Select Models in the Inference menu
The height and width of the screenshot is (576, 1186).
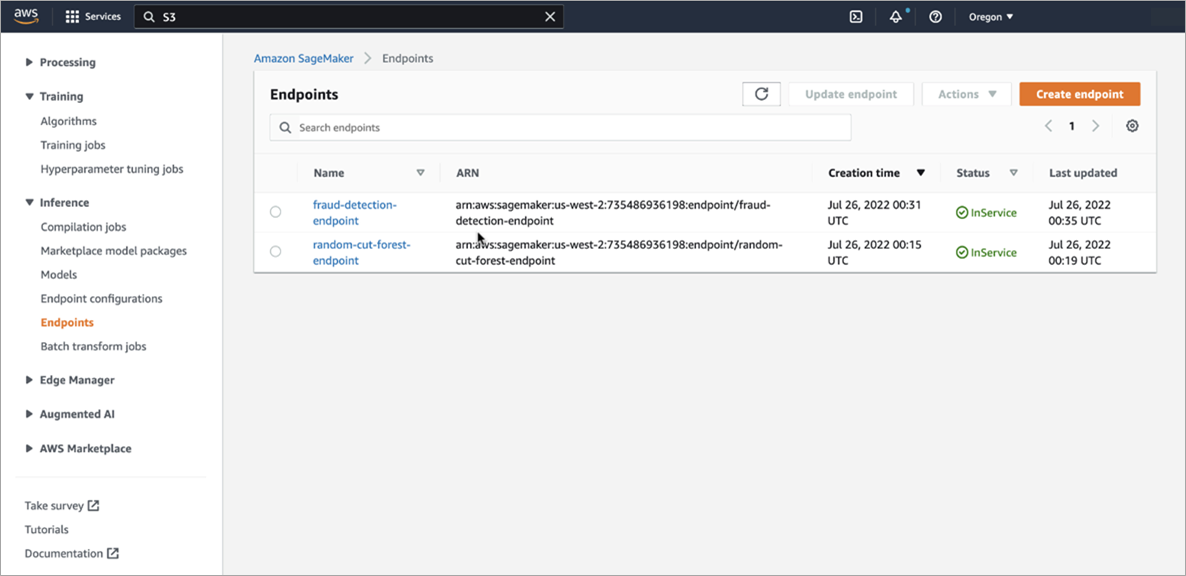pos(59,274)
